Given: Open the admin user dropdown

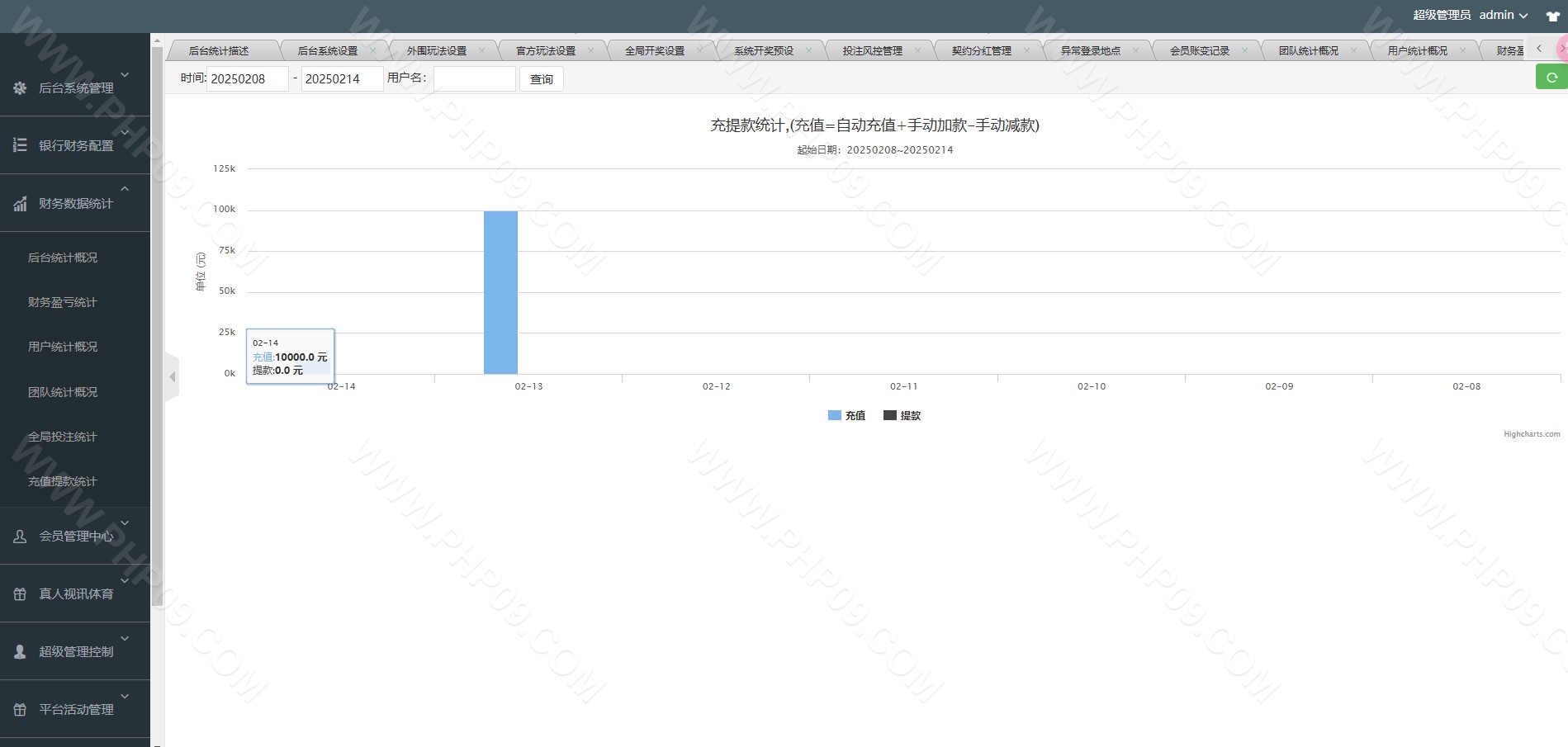Looking at the screenshot, I should pyautogui.click(x=1503, y=15).
